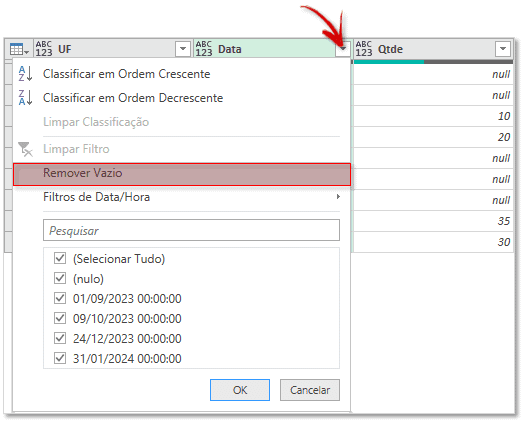Select Remover Vazio menu option

[182, 174]
